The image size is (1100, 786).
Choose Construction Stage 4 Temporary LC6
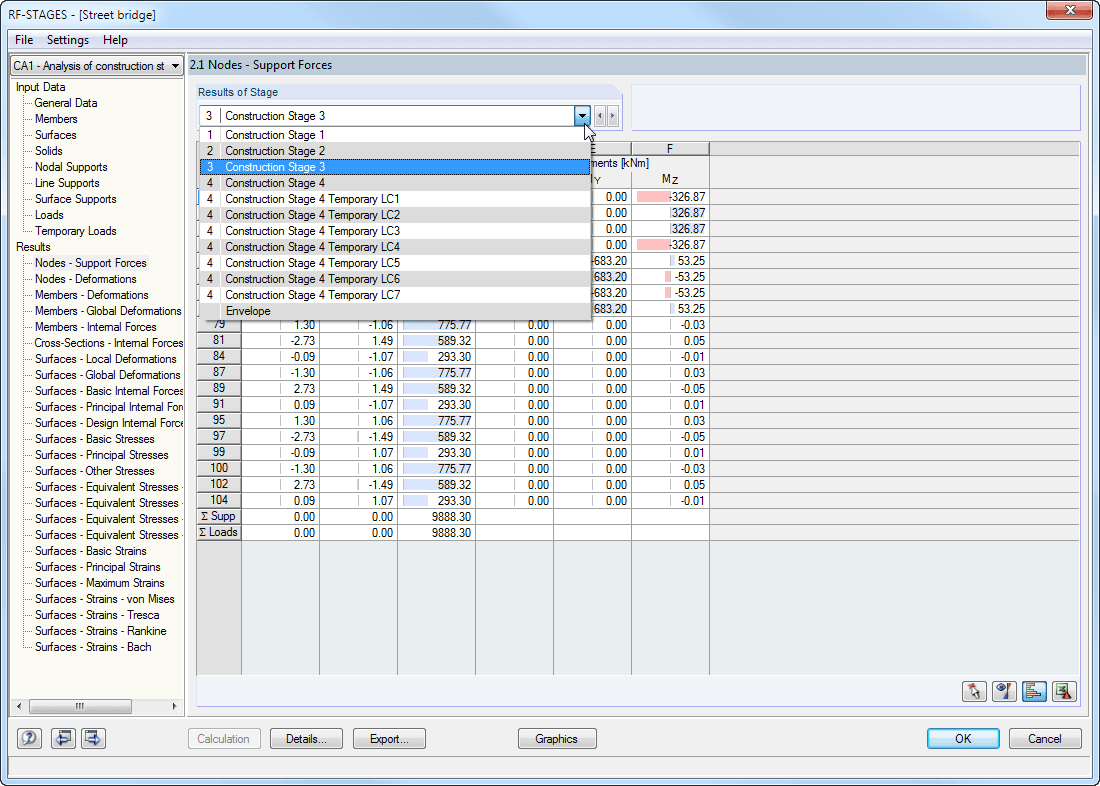coord(395,279)
